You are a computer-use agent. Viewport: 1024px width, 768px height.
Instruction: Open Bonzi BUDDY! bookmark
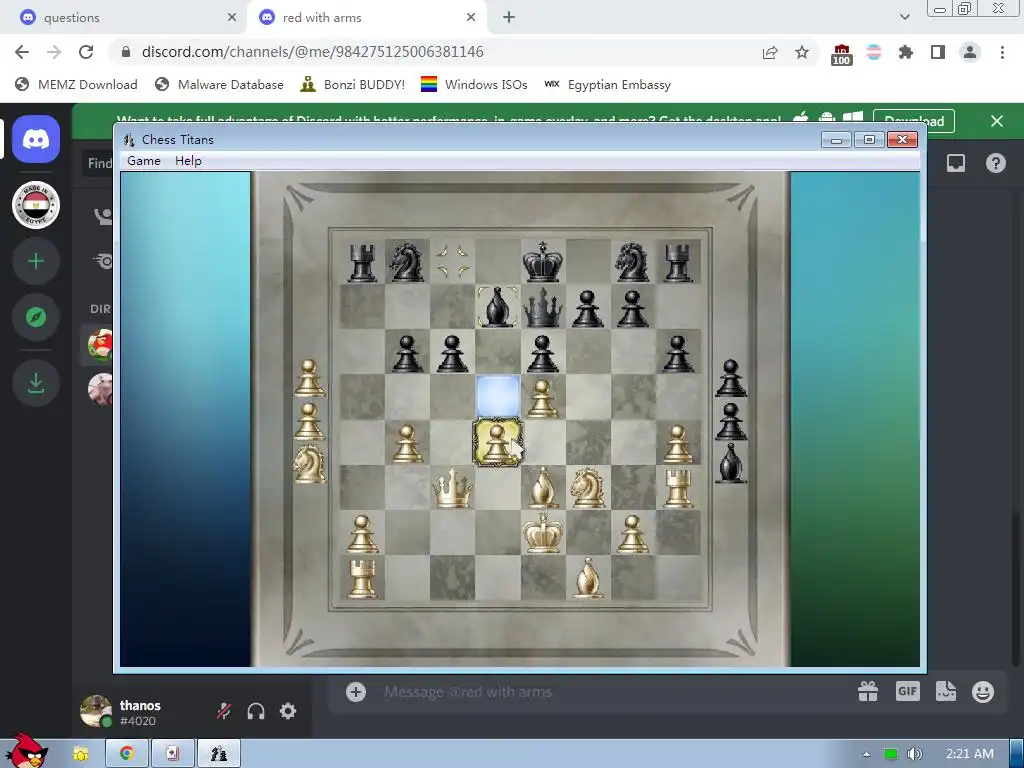353,85
